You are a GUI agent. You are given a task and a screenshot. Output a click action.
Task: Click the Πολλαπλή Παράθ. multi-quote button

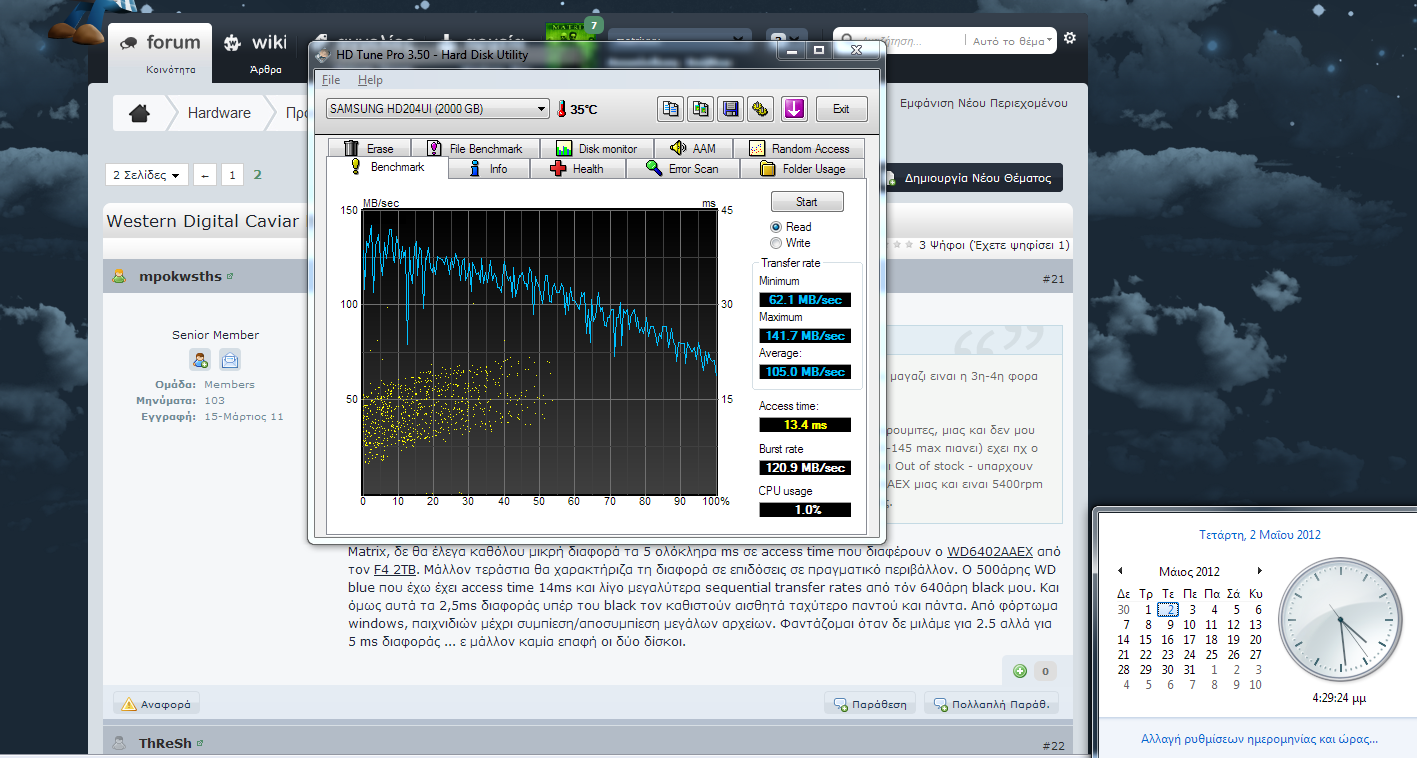pos(991,704)
